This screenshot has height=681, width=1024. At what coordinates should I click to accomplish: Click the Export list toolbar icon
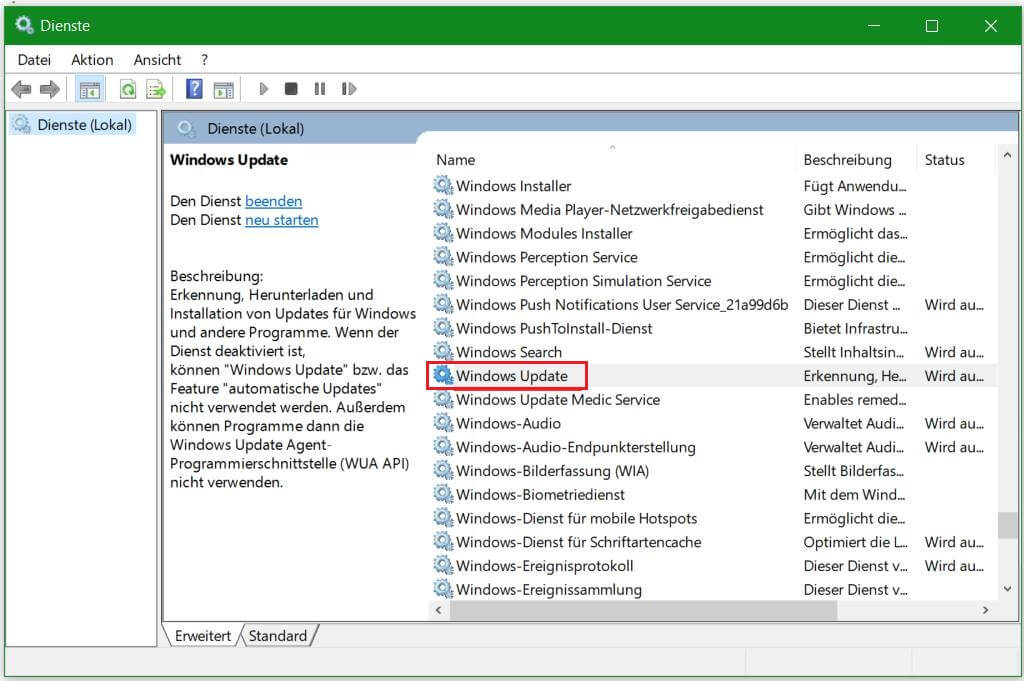[156, 89]
